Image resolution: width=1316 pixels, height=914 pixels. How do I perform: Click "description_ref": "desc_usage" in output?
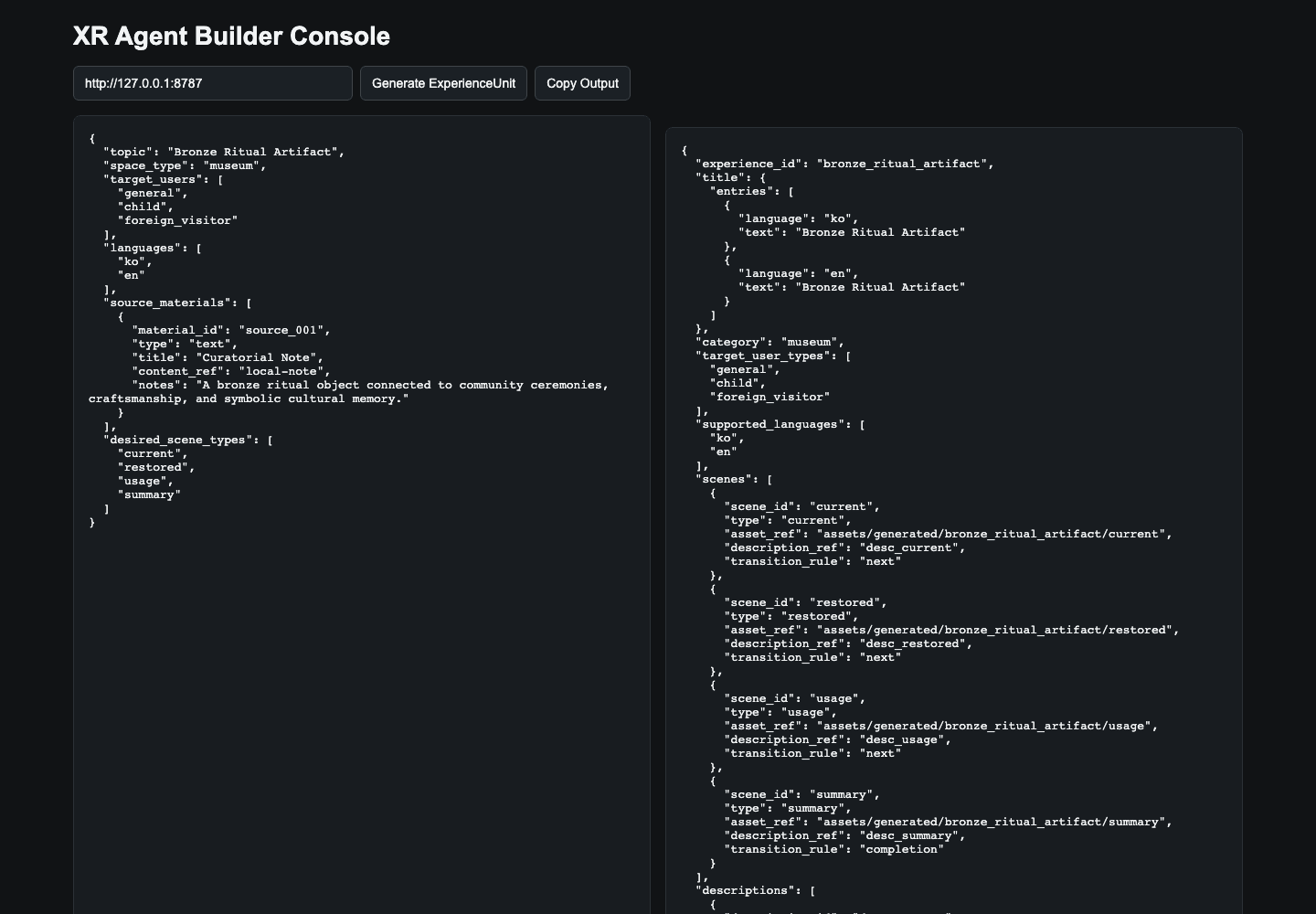tap(837, 739)
